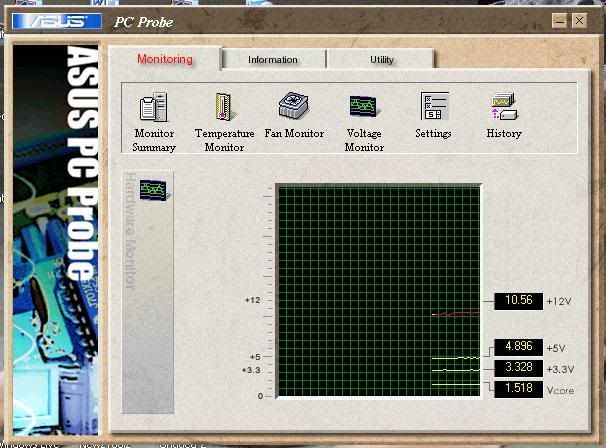This screenshot has width=606, height=448.
Task: Click the Hardware Monitor vertical label
Action: point(131,231)
